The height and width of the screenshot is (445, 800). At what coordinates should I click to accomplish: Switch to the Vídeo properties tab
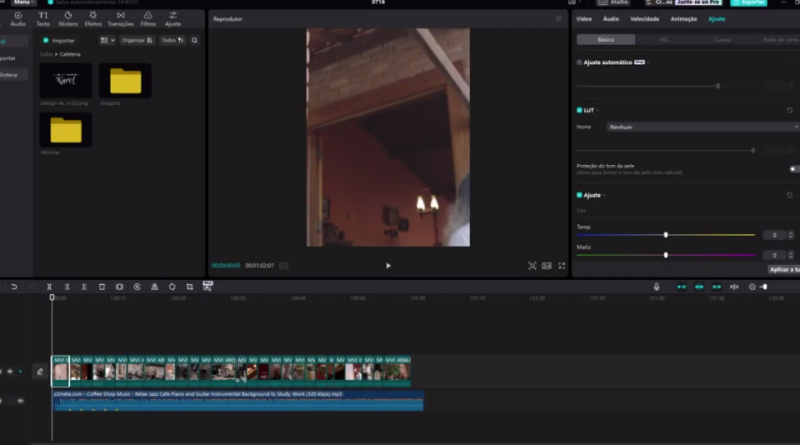[x=584, y=19]
